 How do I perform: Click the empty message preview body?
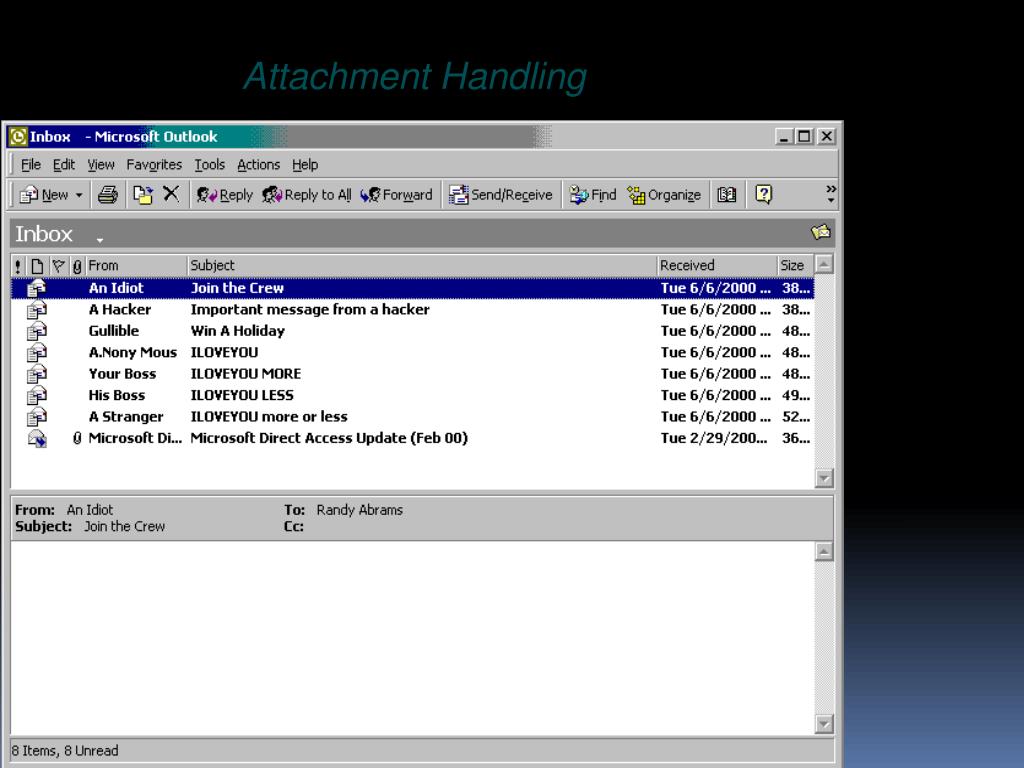pyautogui.click(x=413, y=638)
